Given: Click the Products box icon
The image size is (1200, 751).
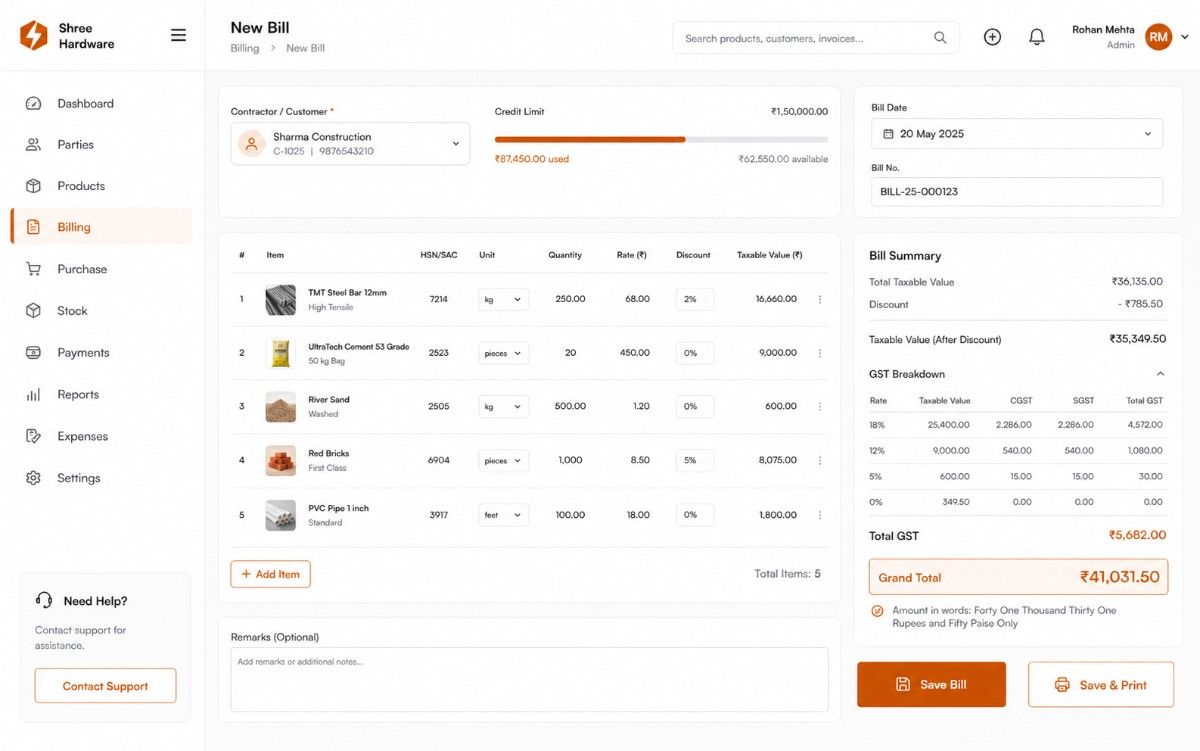Looking at the screenshot, I should [x=33, y=186].
